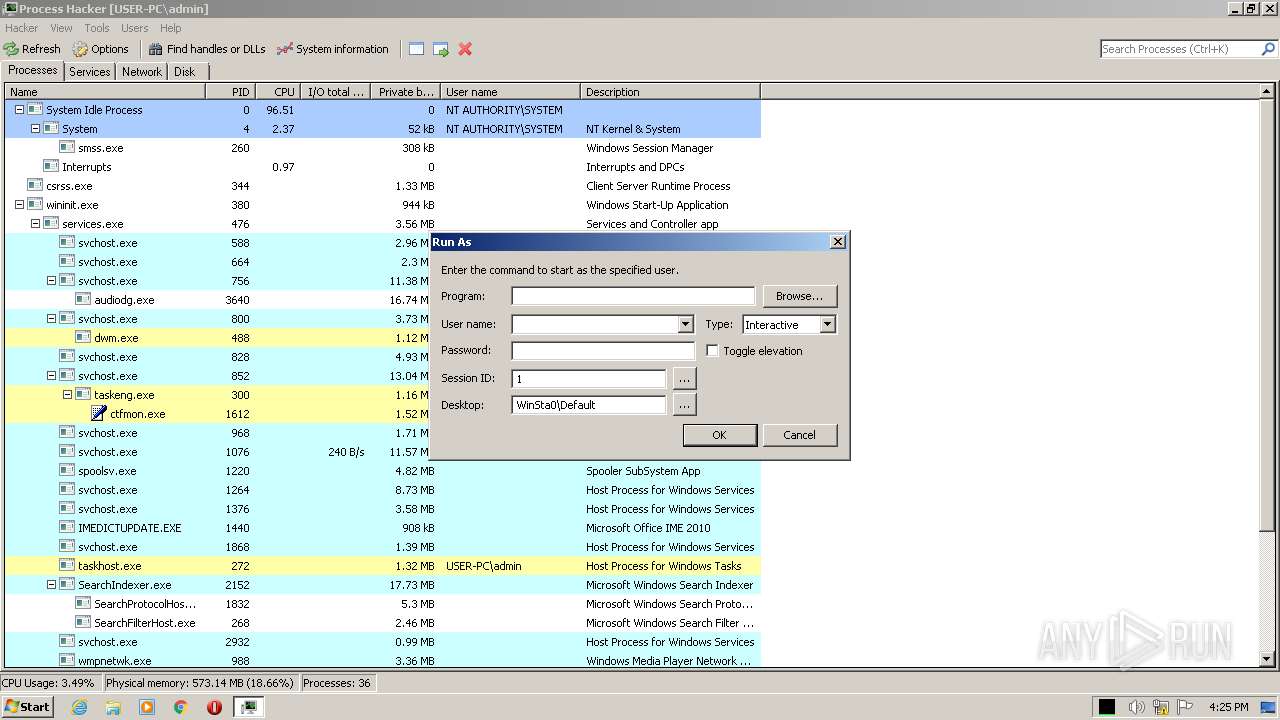Image resolution: width=1280 pixels, height=720 pixels.
Task: Sort by the CPU column header
Action: [277, 92]
